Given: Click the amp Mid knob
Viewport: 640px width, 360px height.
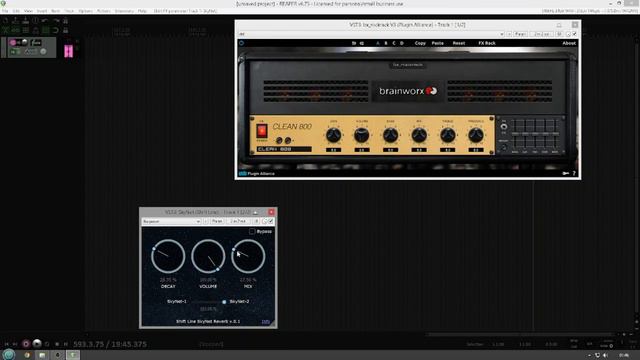Looking at the screenshot, I should click(419, 135).
